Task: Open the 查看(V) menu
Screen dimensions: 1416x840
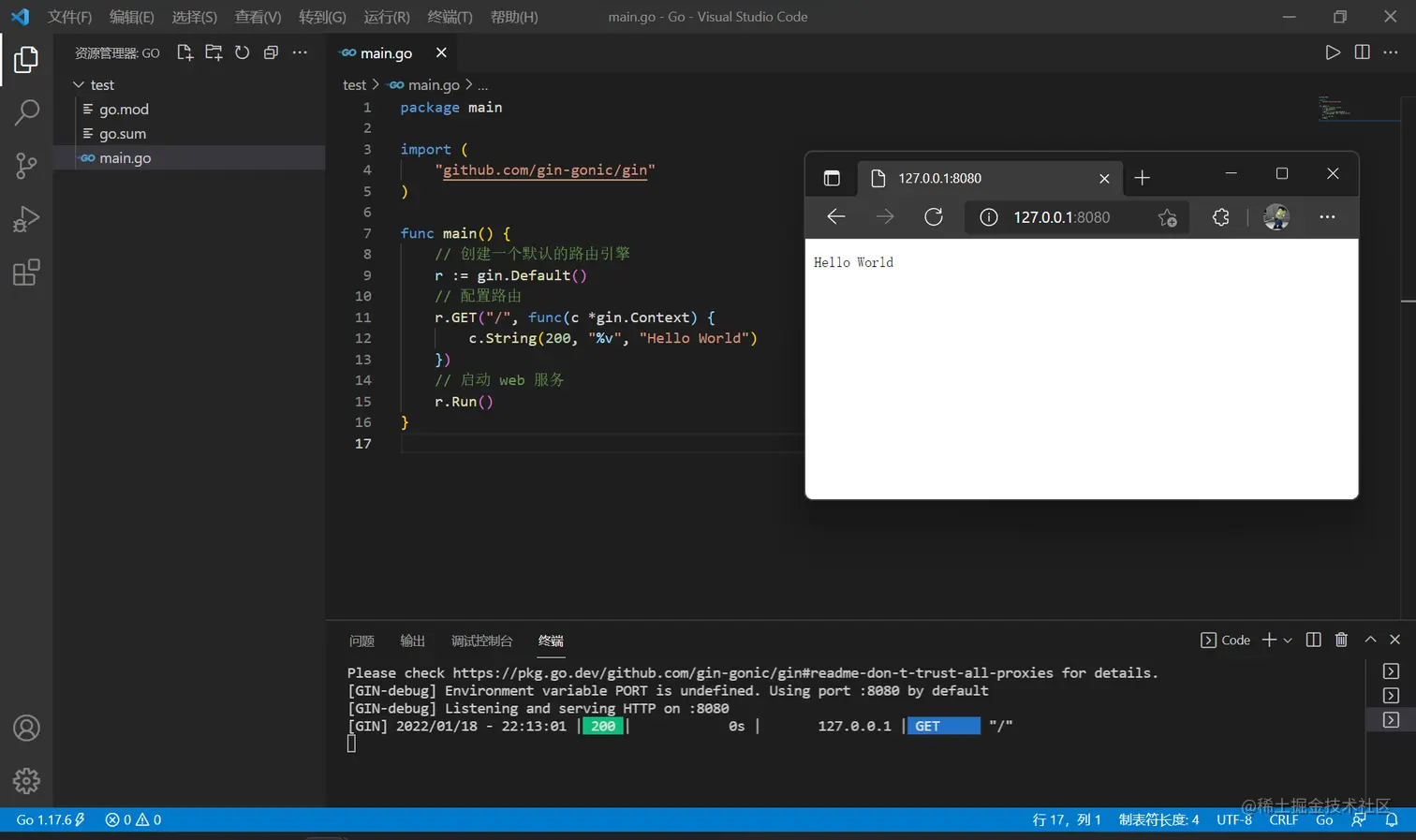Action: pos(258,17)
